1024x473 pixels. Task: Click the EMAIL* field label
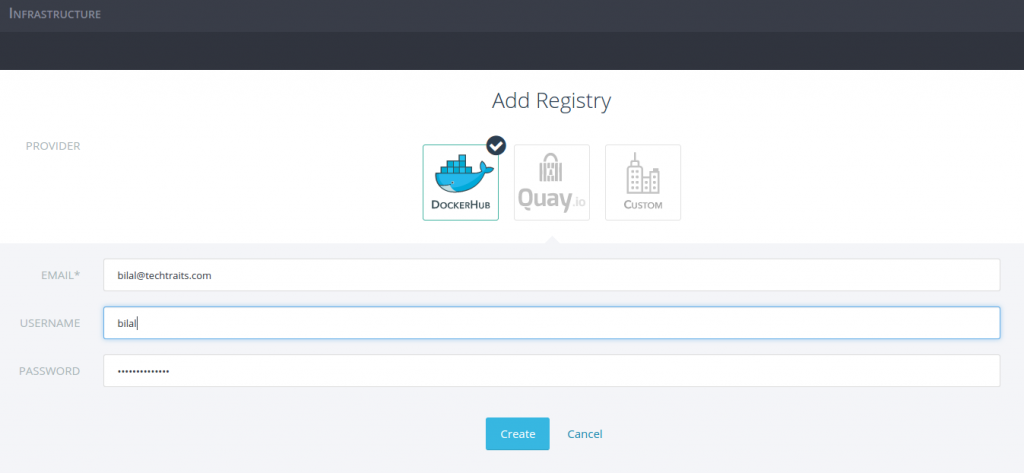click(56, 275)
